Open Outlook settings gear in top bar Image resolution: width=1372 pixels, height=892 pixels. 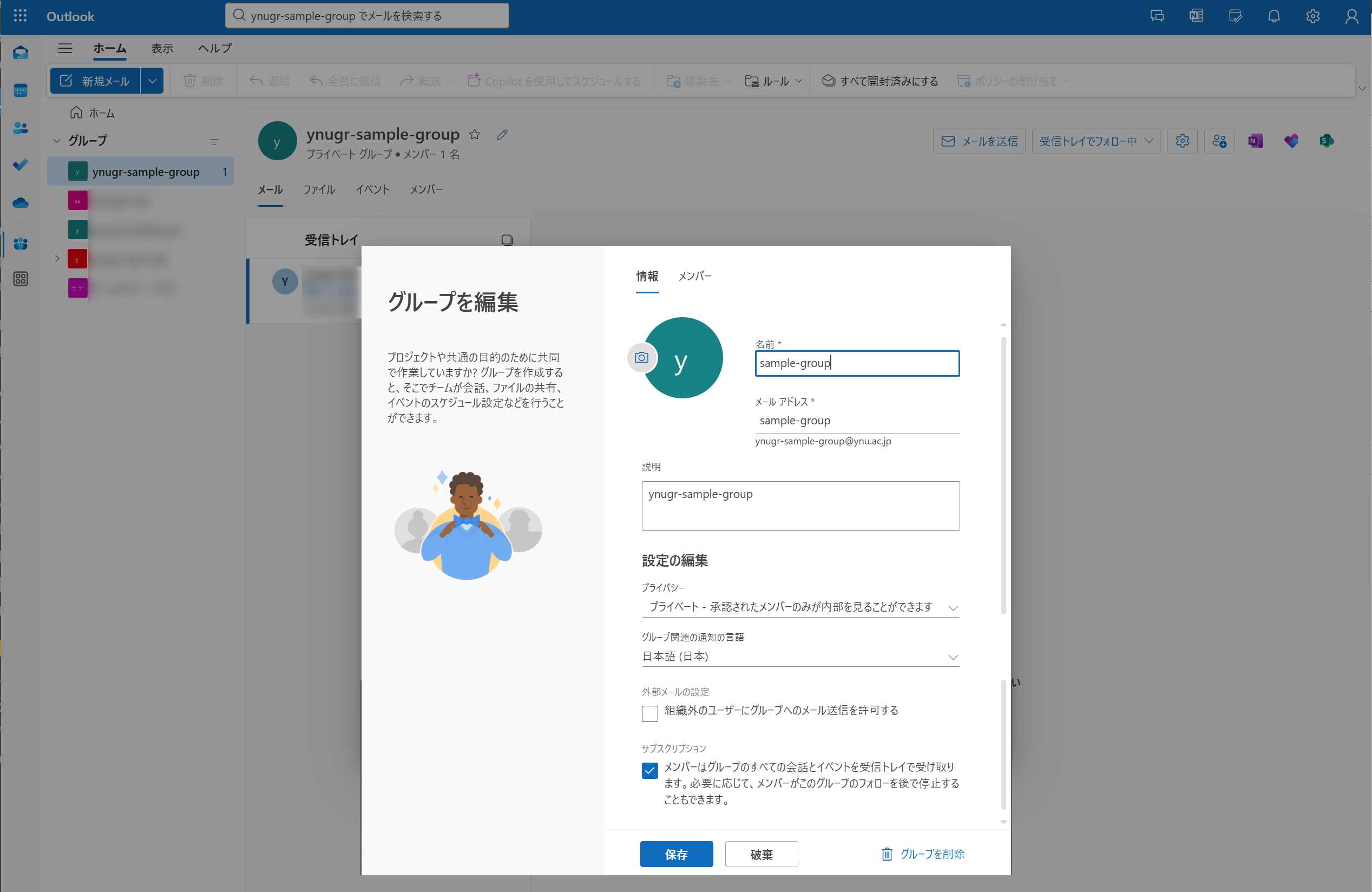point(1312,16)
